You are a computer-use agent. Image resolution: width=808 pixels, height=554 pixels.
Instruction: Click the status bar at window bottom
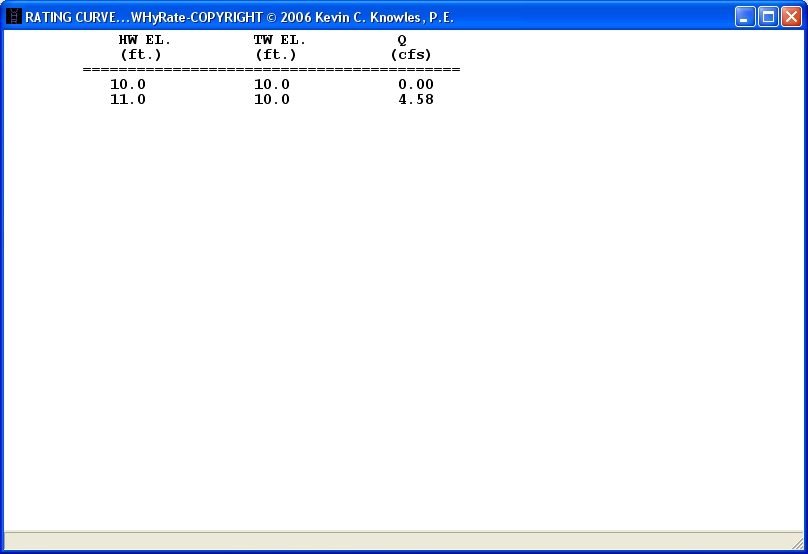pos(403,540)
